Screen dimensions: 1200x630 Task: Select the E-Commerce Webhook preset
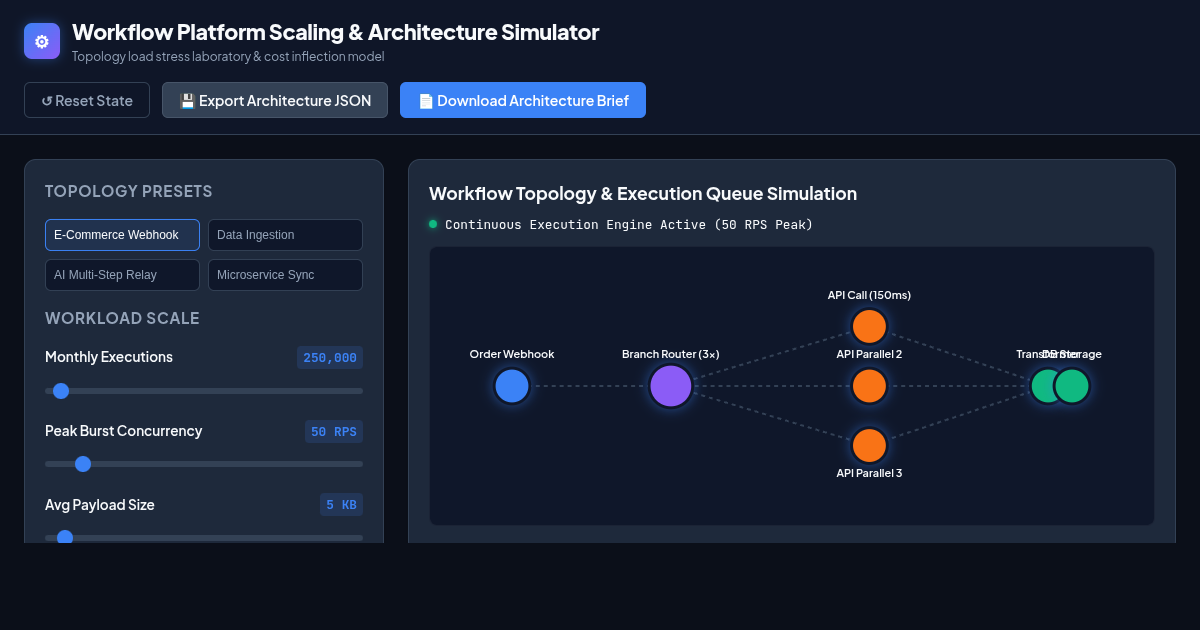pos(122,235)
